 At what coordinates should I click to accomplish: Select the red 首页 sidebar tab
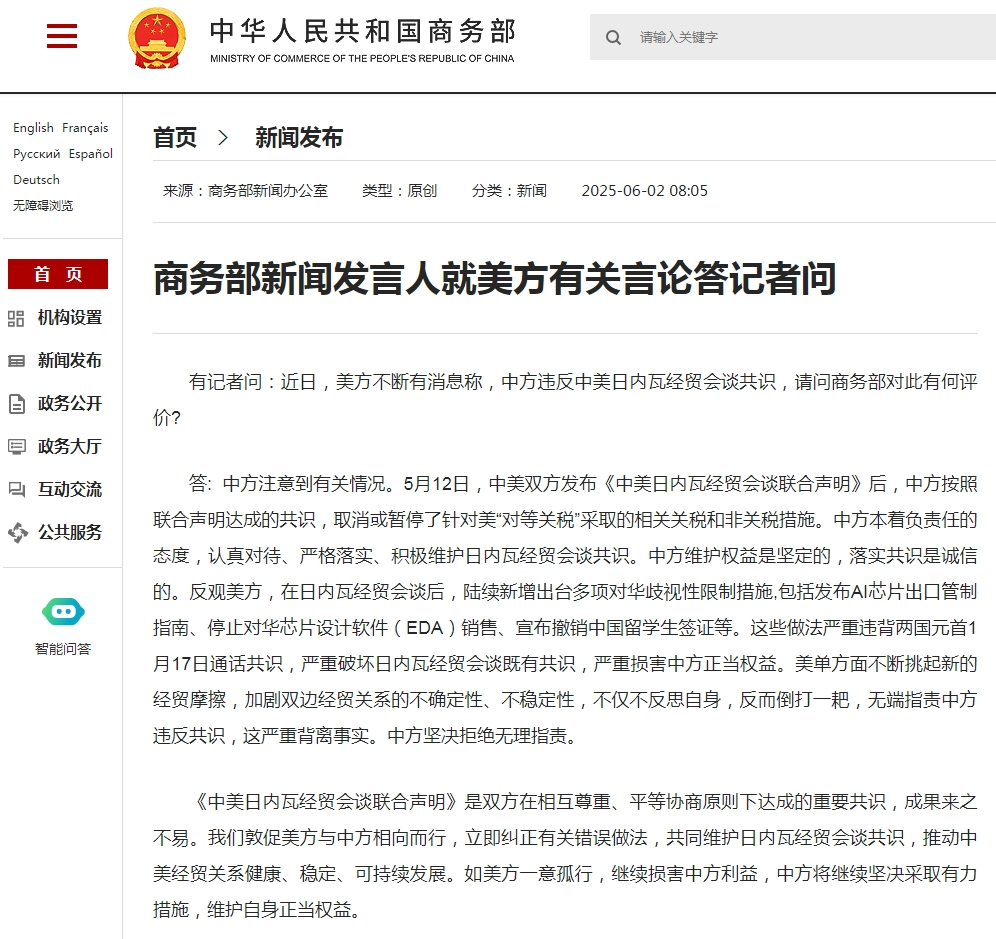[58, 275]
